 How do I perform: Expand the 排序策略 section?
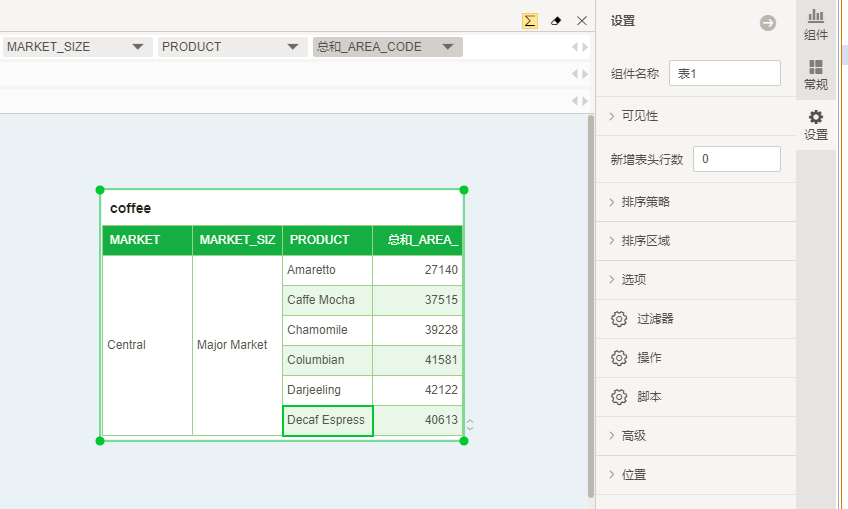click(645, 202)
